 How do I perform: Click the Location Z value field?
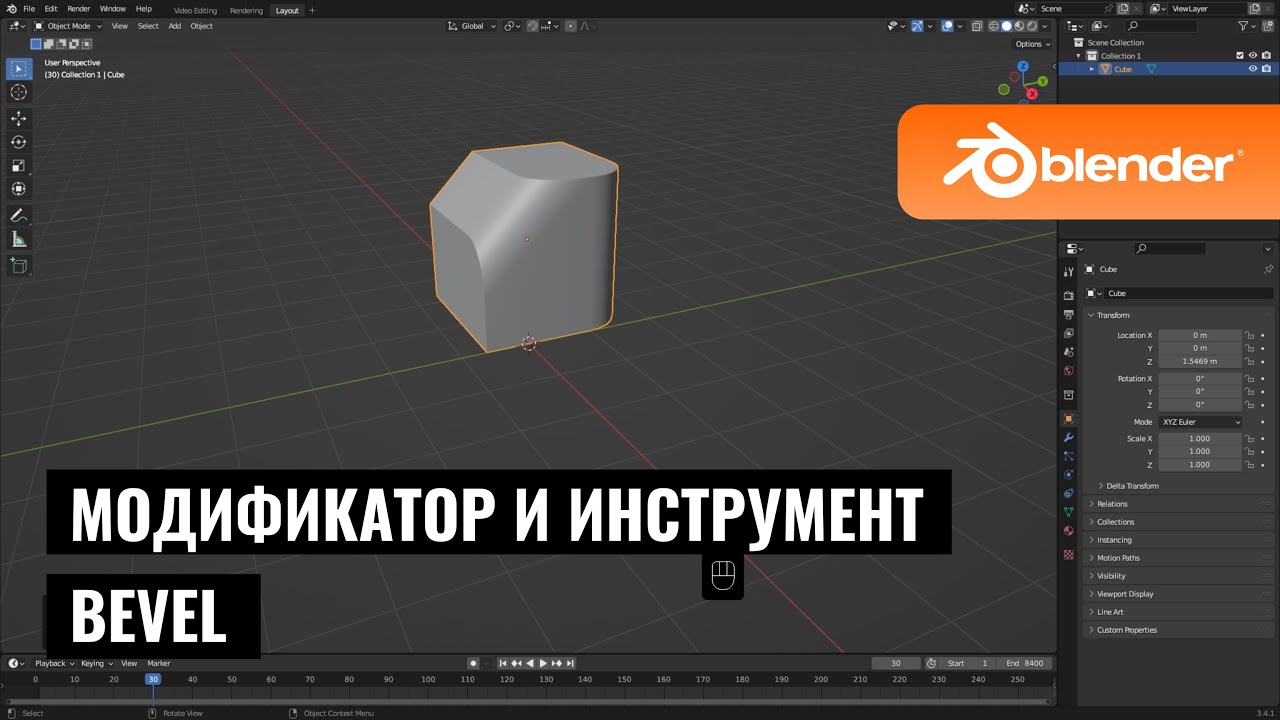click(1199, 361)
